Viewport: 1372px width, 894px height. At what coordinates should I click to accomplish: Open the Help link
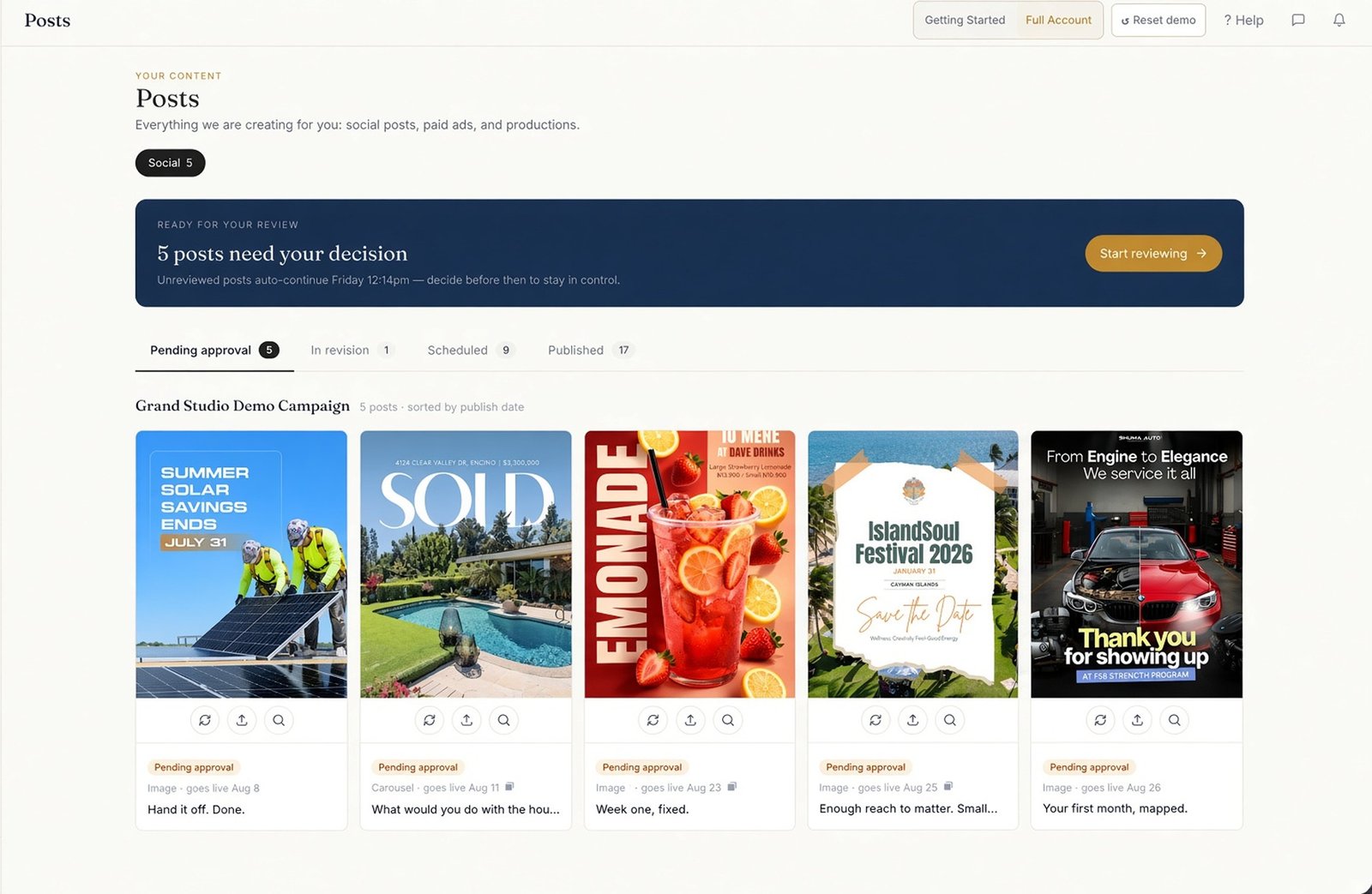coord(1243,20)
